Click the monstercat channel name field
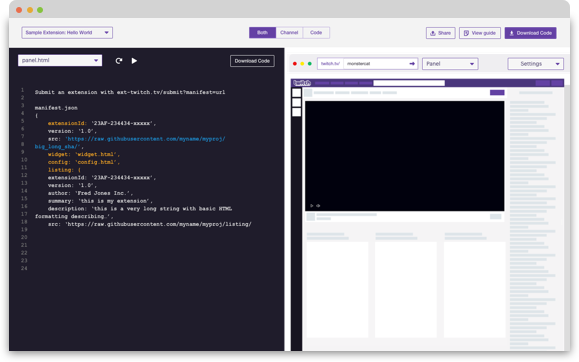The height and width of the screenshot is (362, 579). pos(380,64)
